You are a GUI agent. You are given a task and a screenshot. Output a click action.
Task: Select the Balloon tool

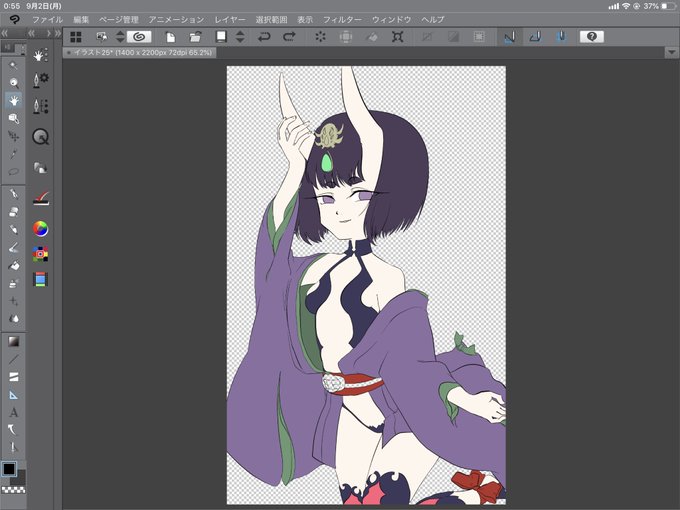coord(13,430)
